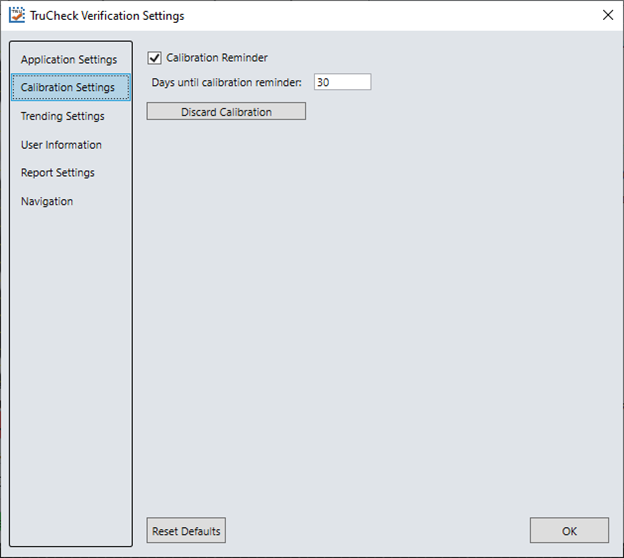This screenshot has height=558, width=624.
Task: Switch to Trending Settings
Action: point(62,116)
